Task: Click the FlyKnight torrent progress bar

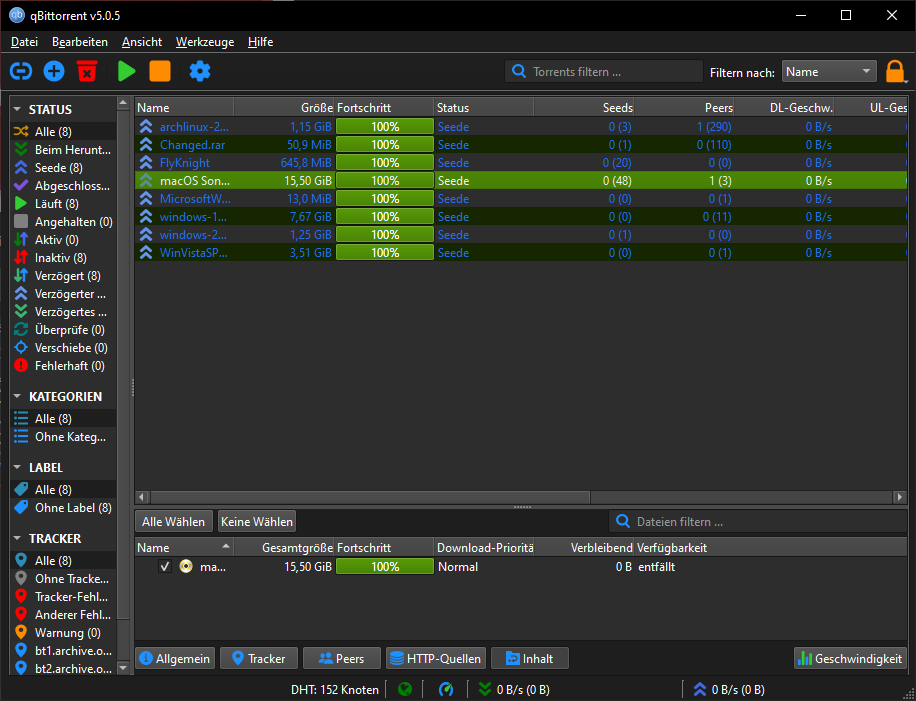Action: tap(385, 162)
